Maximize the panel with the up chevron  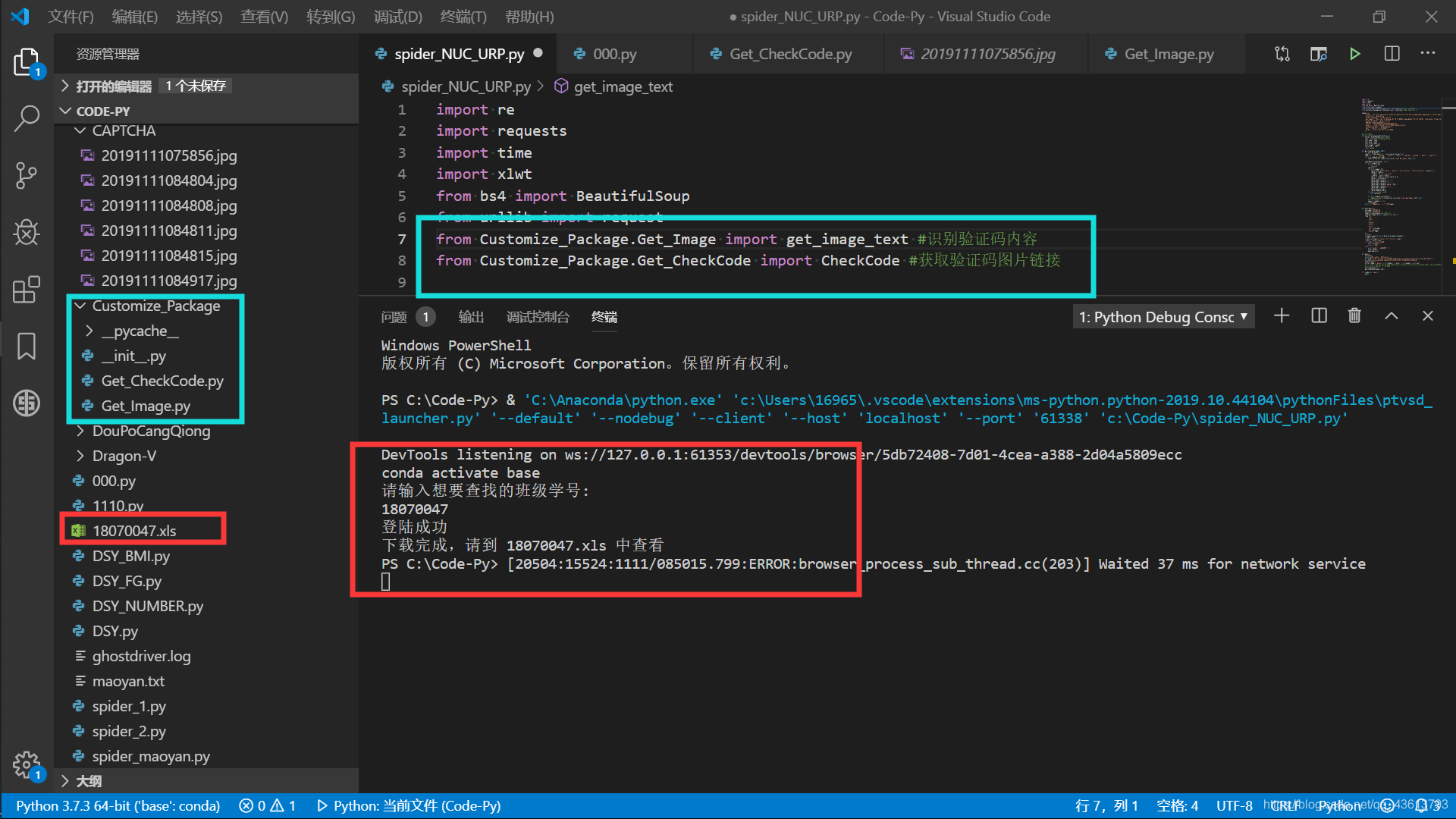pyautogui.click(x=1392, y=316)
